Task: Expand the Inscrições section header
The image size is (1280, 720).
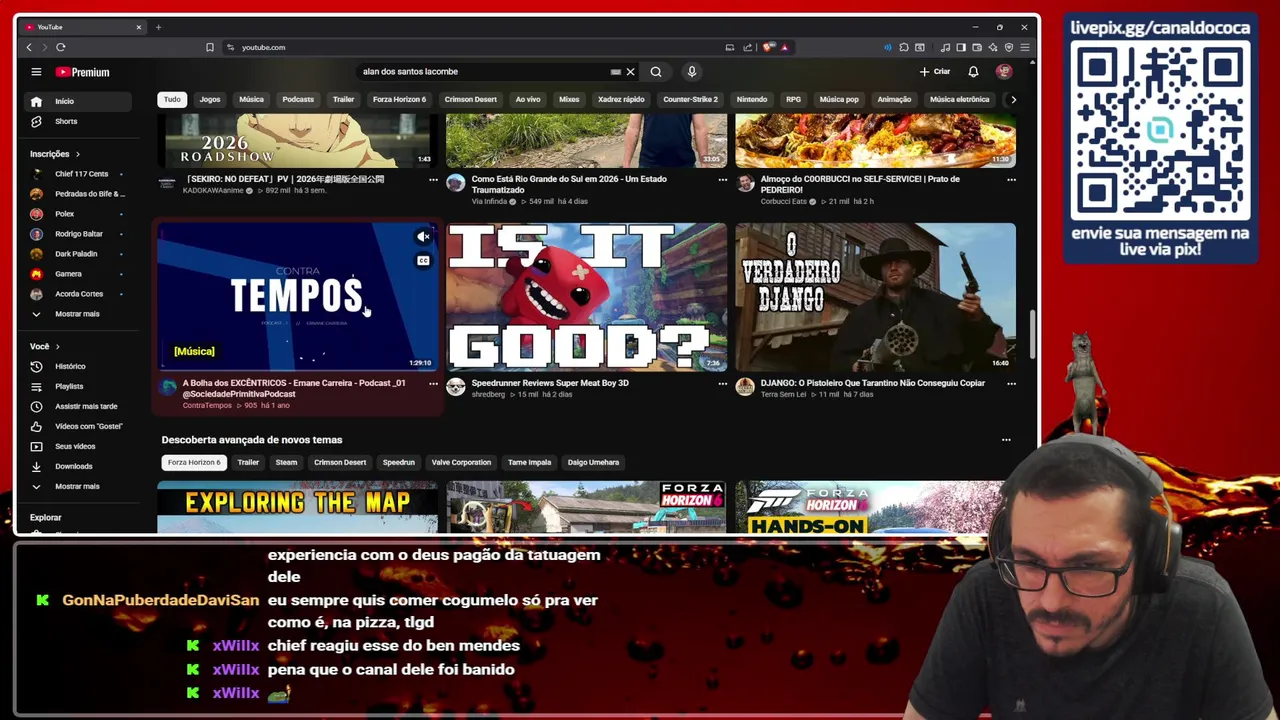Action: click(x=55, y=154)
